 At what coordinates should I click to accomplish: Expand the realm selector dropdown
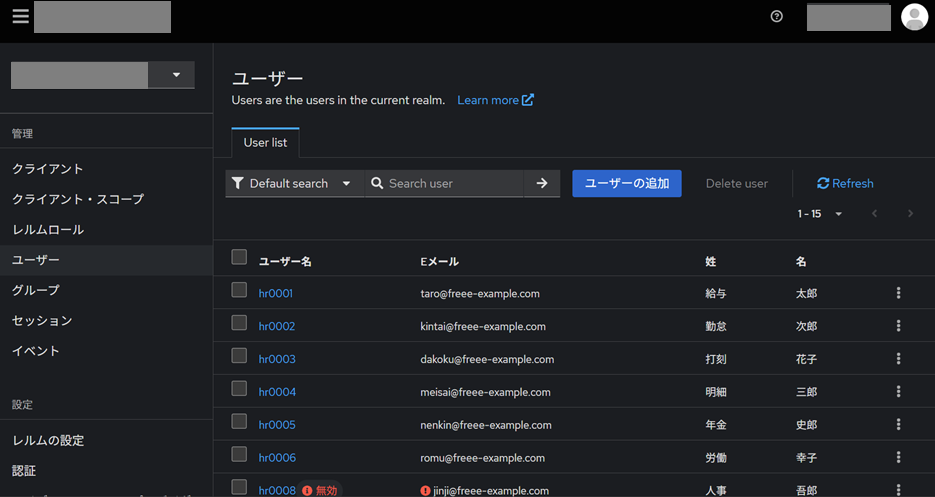[176, 75]
